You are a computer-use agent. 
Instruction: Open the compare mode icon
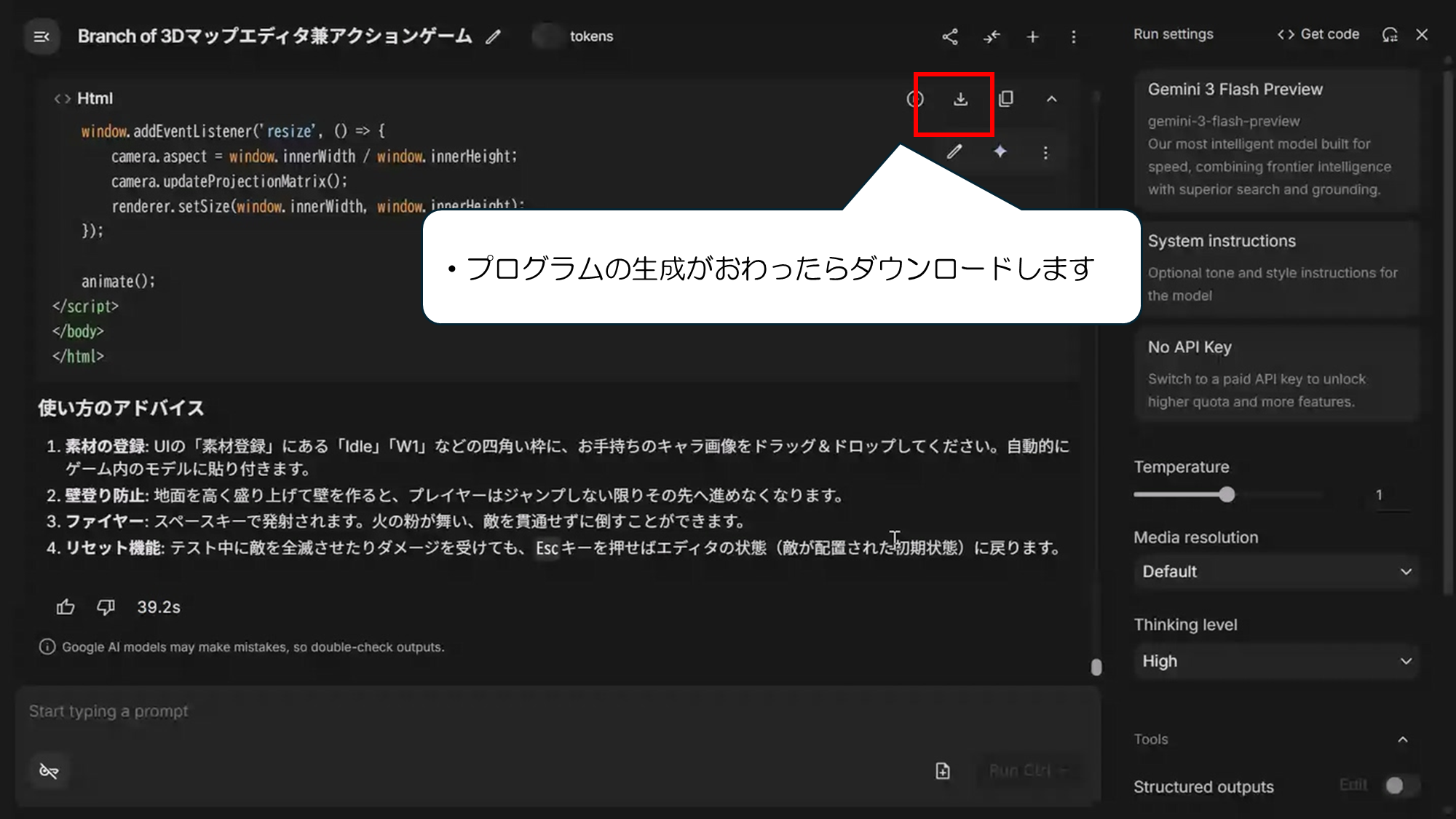[992, 36]
